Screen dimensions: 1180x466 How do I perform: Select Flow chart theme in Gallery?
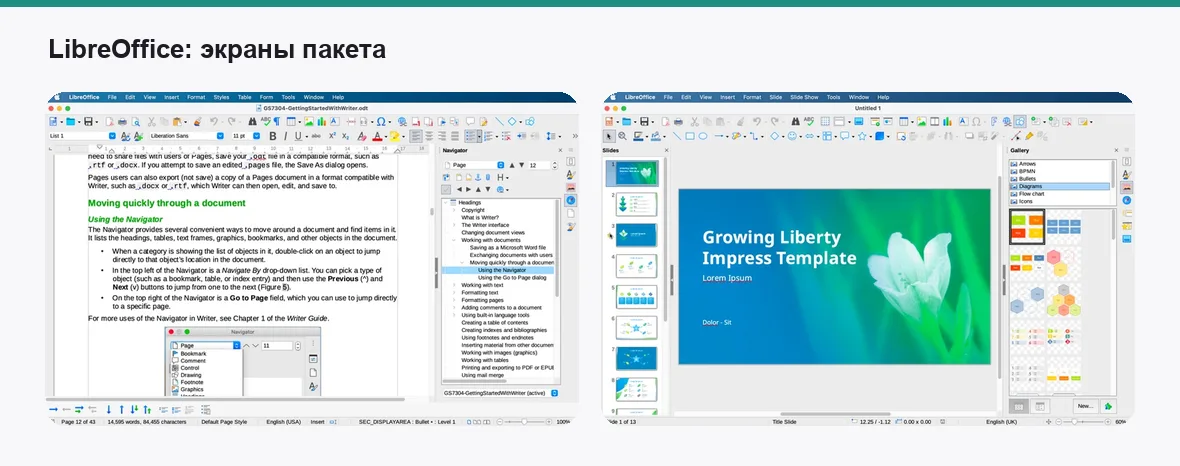coord(1060,194)
